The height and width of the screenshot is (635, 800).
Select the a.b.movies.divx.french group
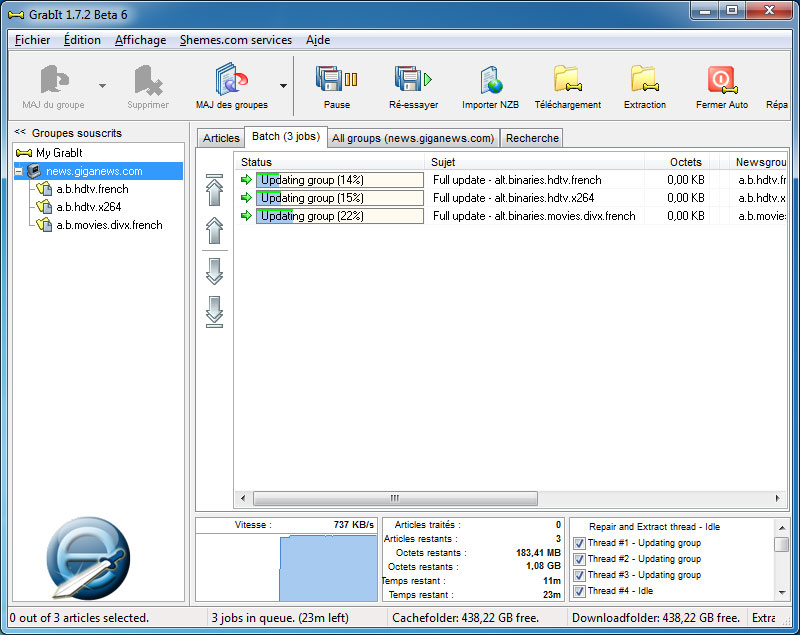tap(109, 225)
